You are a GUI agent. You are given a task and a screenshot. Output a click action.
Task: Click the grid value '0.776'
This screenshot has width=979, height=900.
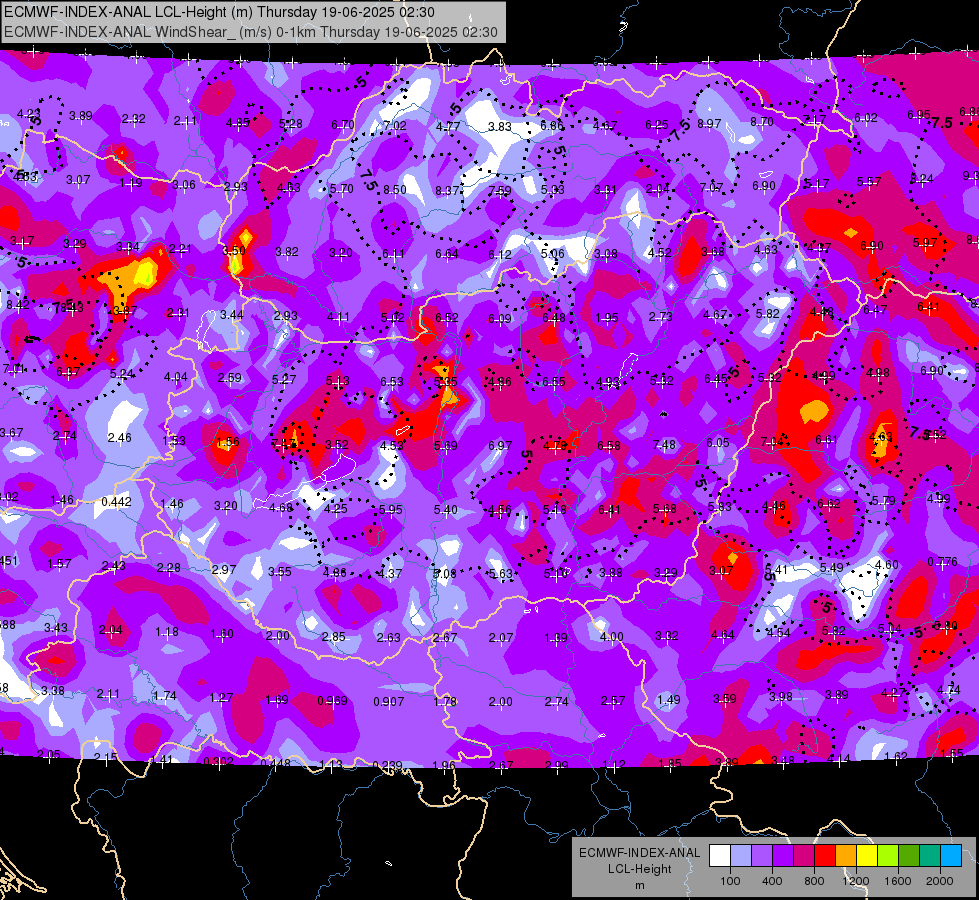(942, 562)
